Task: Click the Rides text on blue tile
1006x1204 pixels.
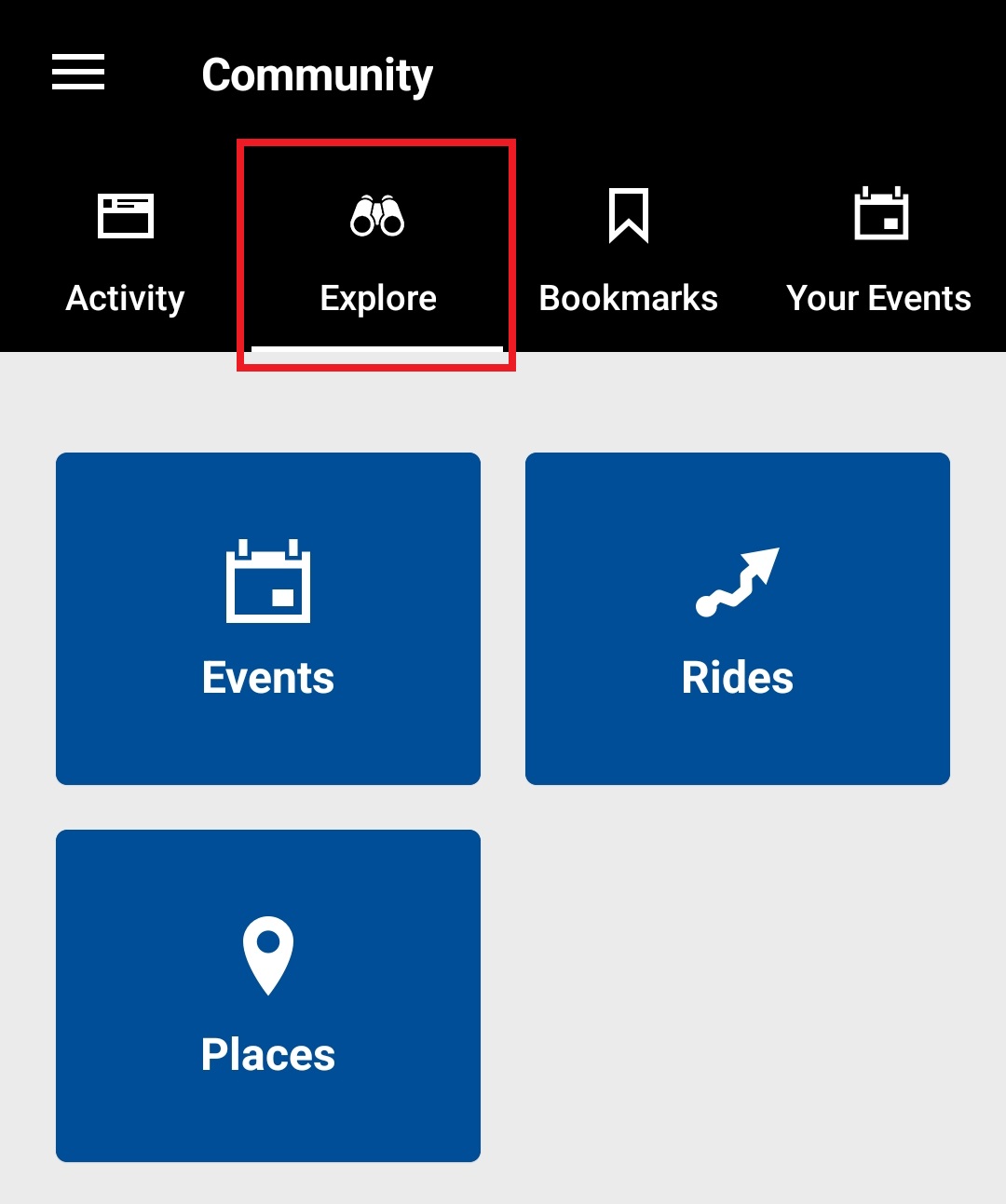Action: pos(738,678)
